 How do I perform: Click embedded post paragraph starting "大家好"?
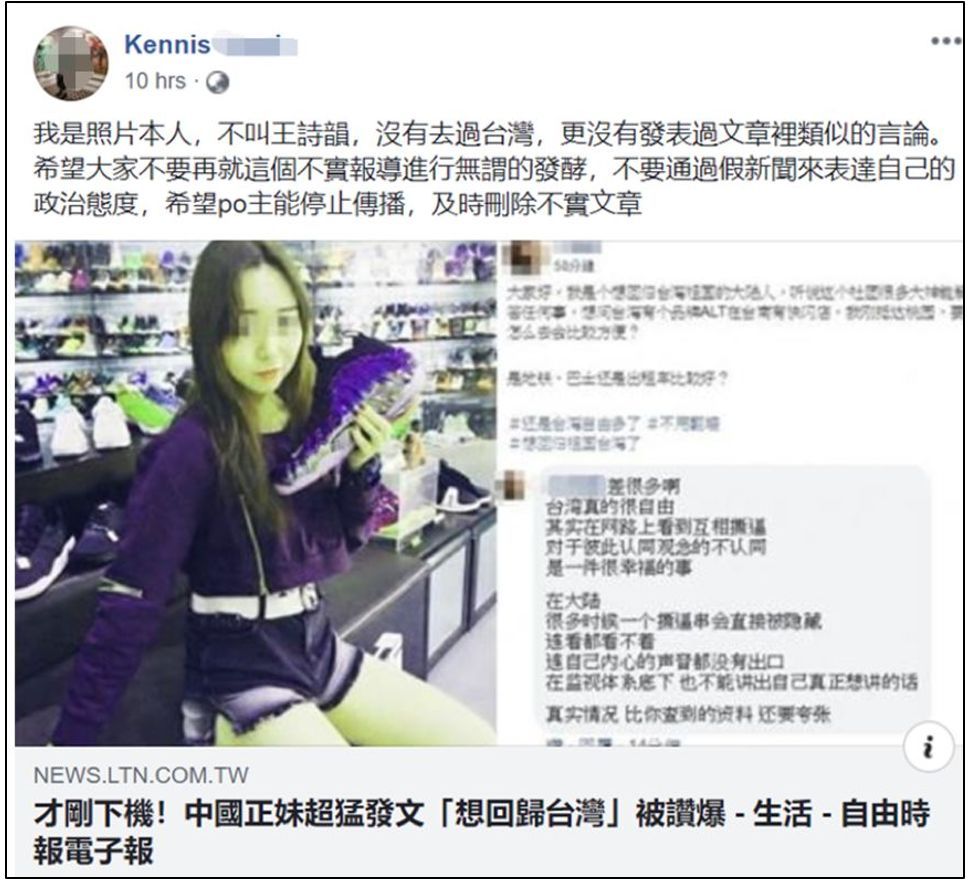[735, 312]
